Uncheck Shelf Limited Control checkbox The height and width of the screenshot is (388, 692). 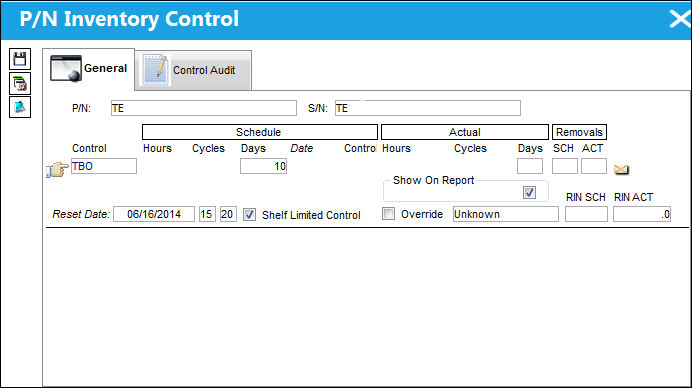tap(249, 215)
